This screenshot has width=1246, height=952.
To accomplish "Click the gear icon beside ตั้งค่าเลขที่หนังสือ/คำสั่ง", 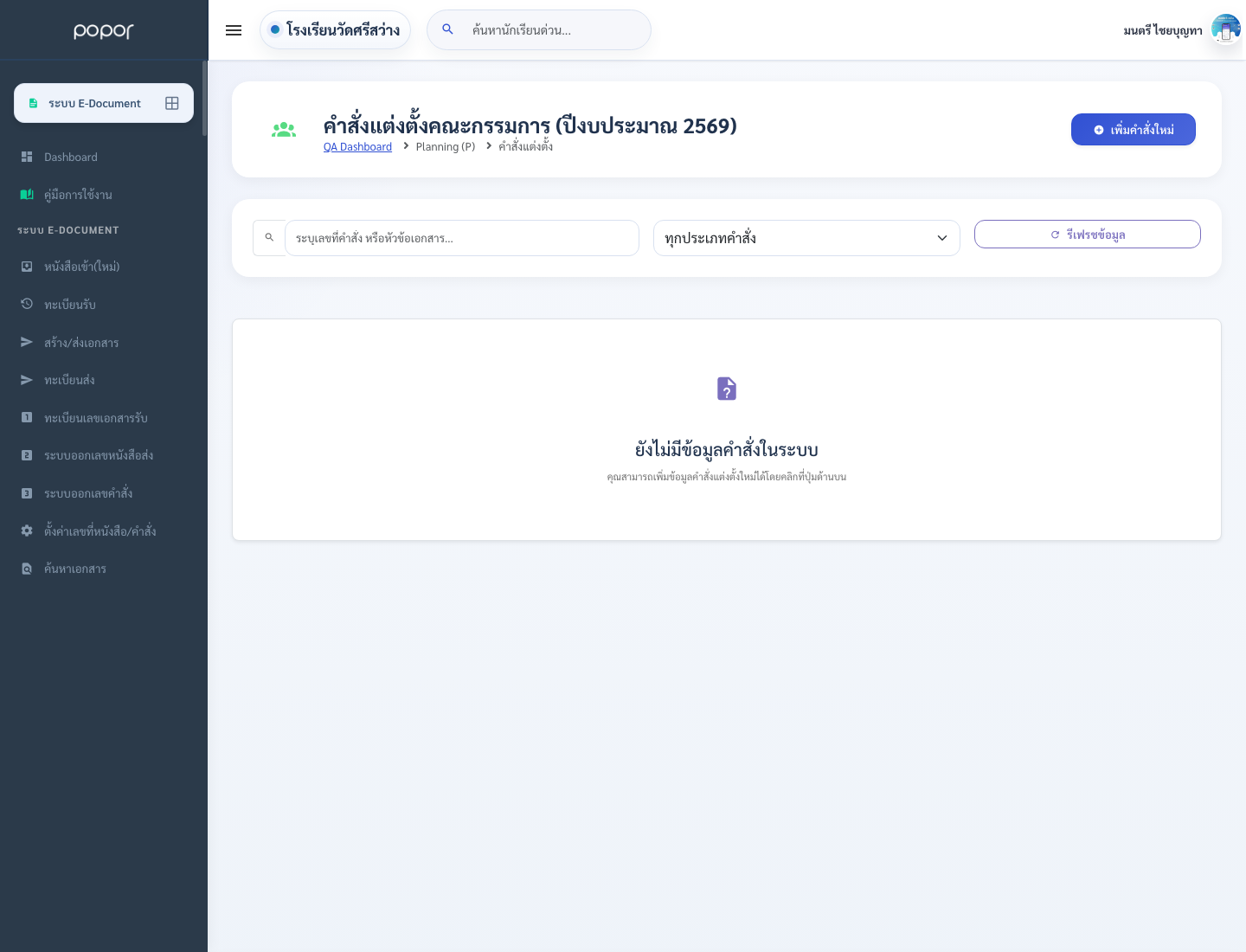I will [27, 531].
